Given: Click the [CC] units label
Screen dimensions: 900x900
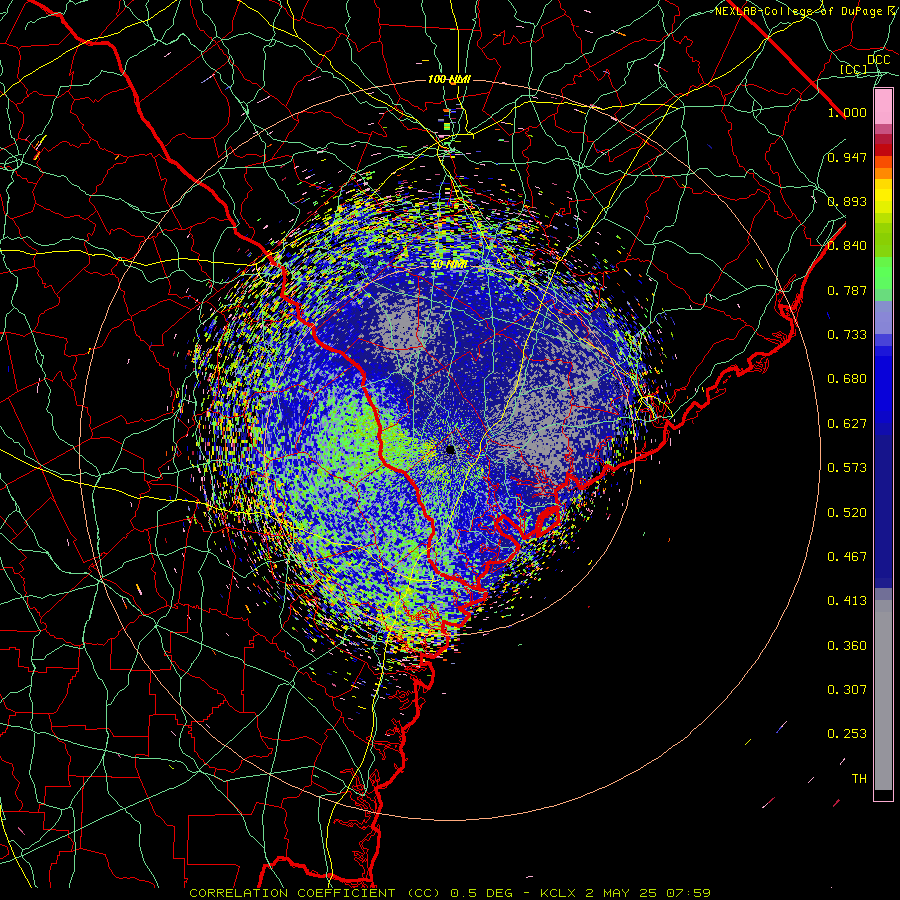Looking at the screenshot, I should pos(854,69).
